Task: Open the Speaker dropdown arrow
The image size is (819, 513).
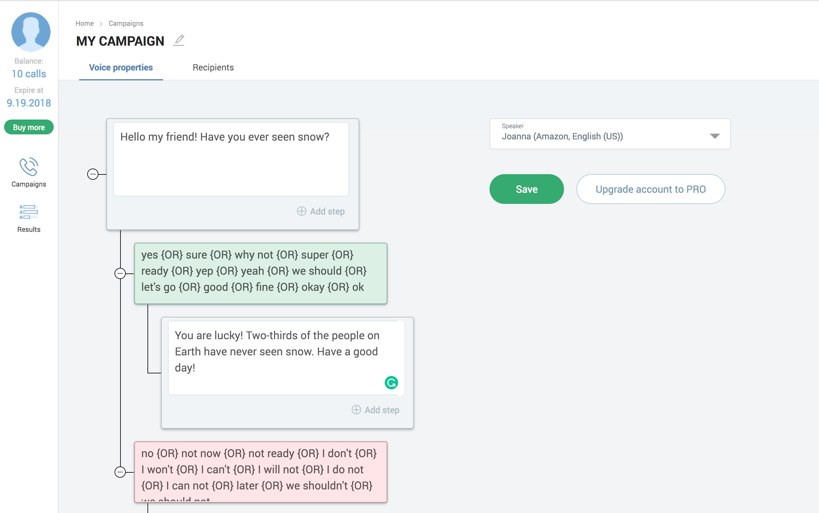Action: click(715, 136)
